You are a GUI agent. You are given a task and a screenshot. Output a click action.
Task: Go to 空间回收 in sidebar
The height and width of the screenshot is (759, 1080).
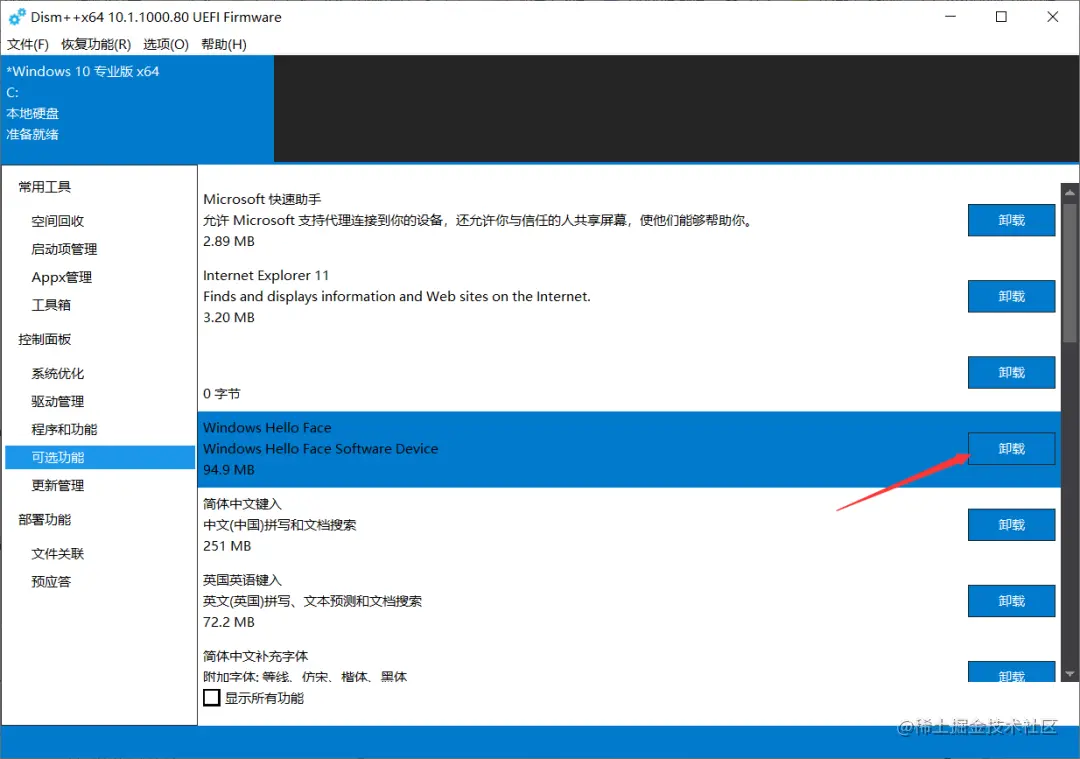58,221
